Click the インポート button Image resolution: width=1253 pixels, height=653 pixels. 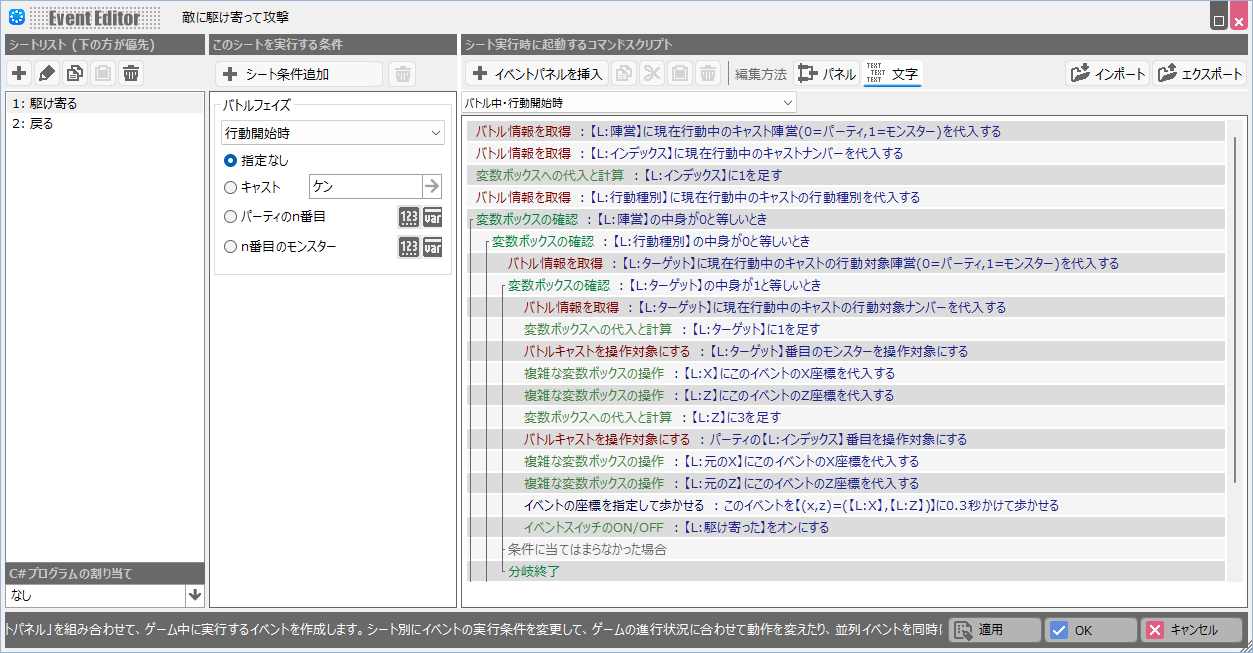point(1107,73)
